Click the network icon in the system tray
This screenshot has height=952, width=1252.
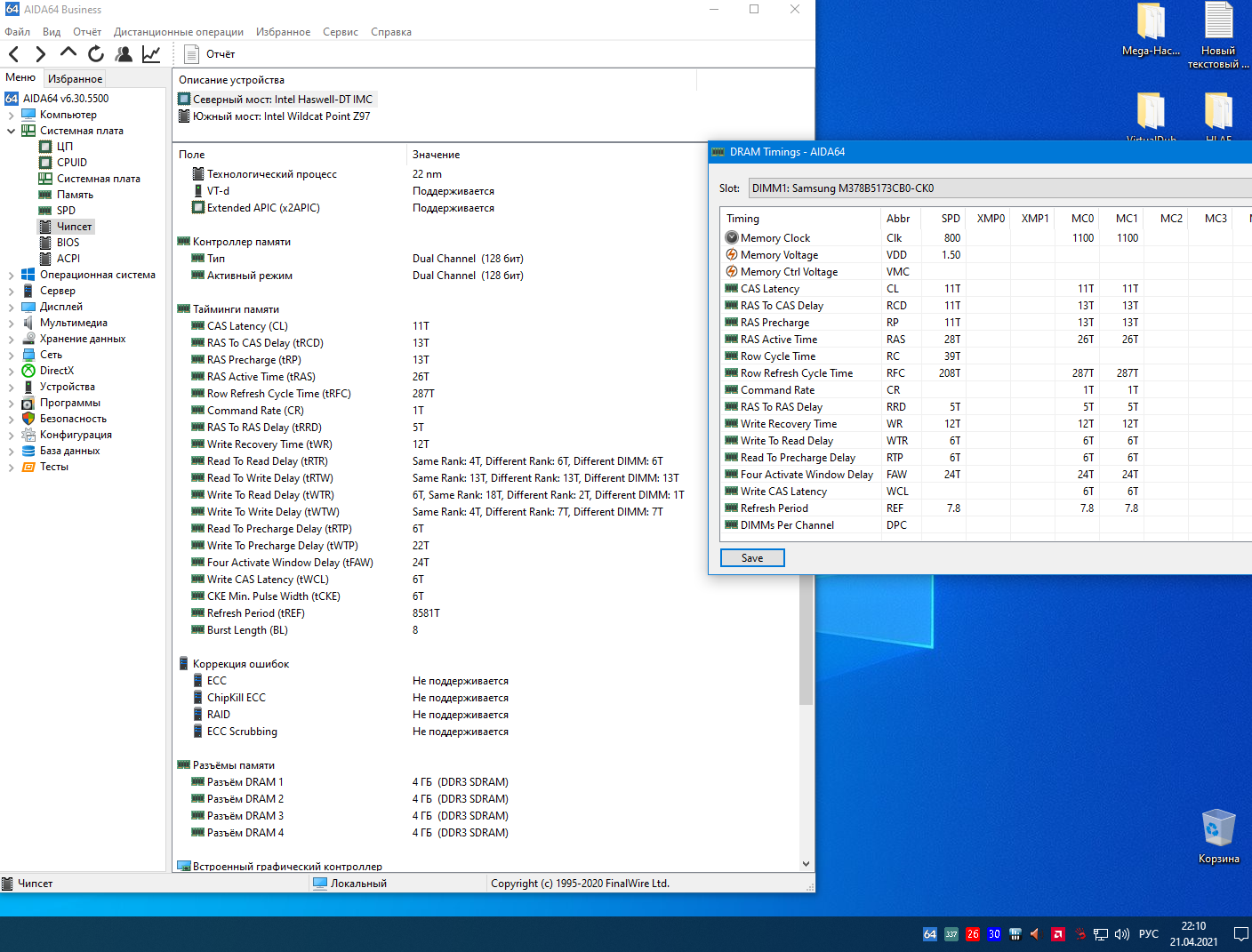click(1101, 934)
